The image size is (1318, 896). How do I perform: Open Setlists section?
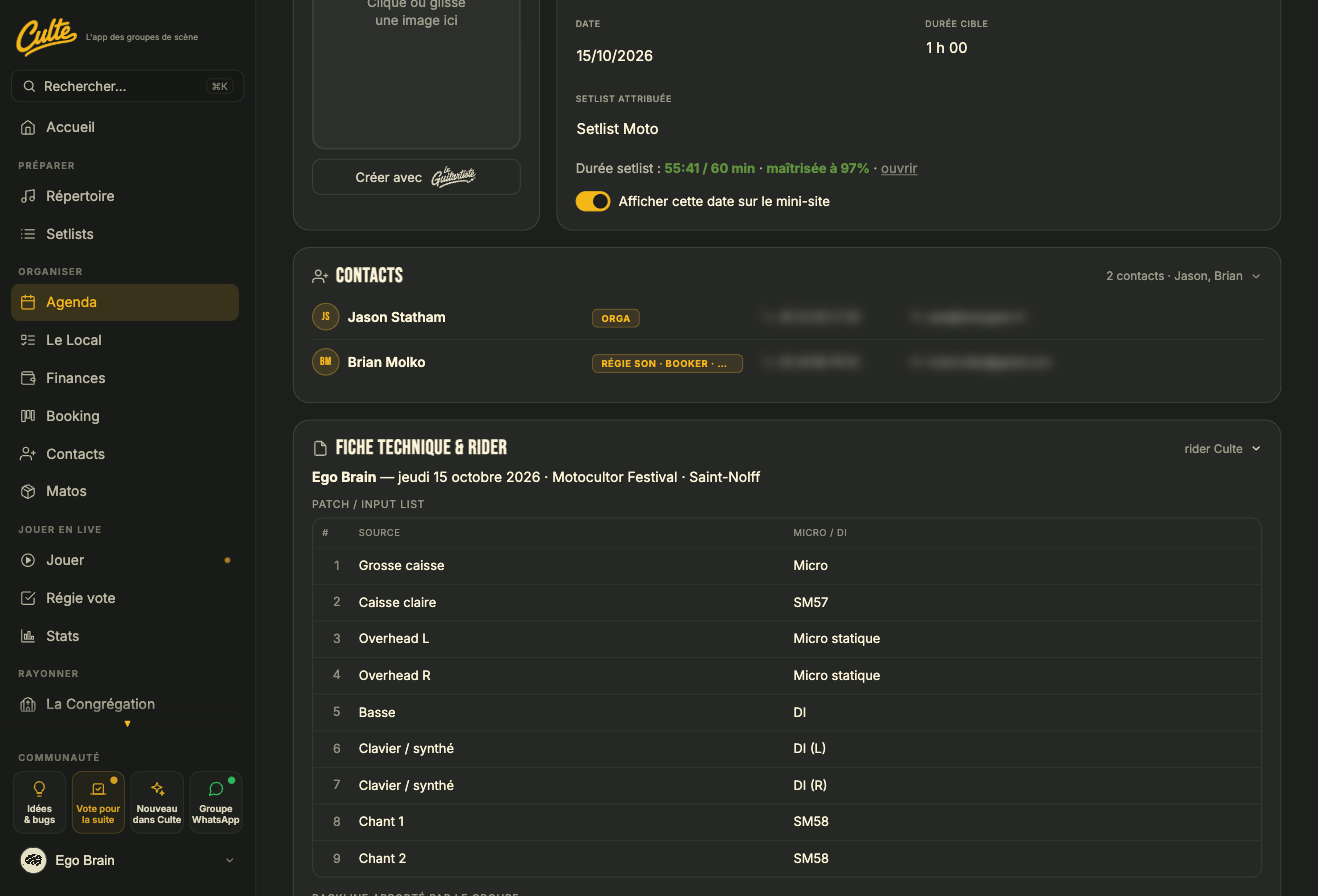click(x=125, y=234)
